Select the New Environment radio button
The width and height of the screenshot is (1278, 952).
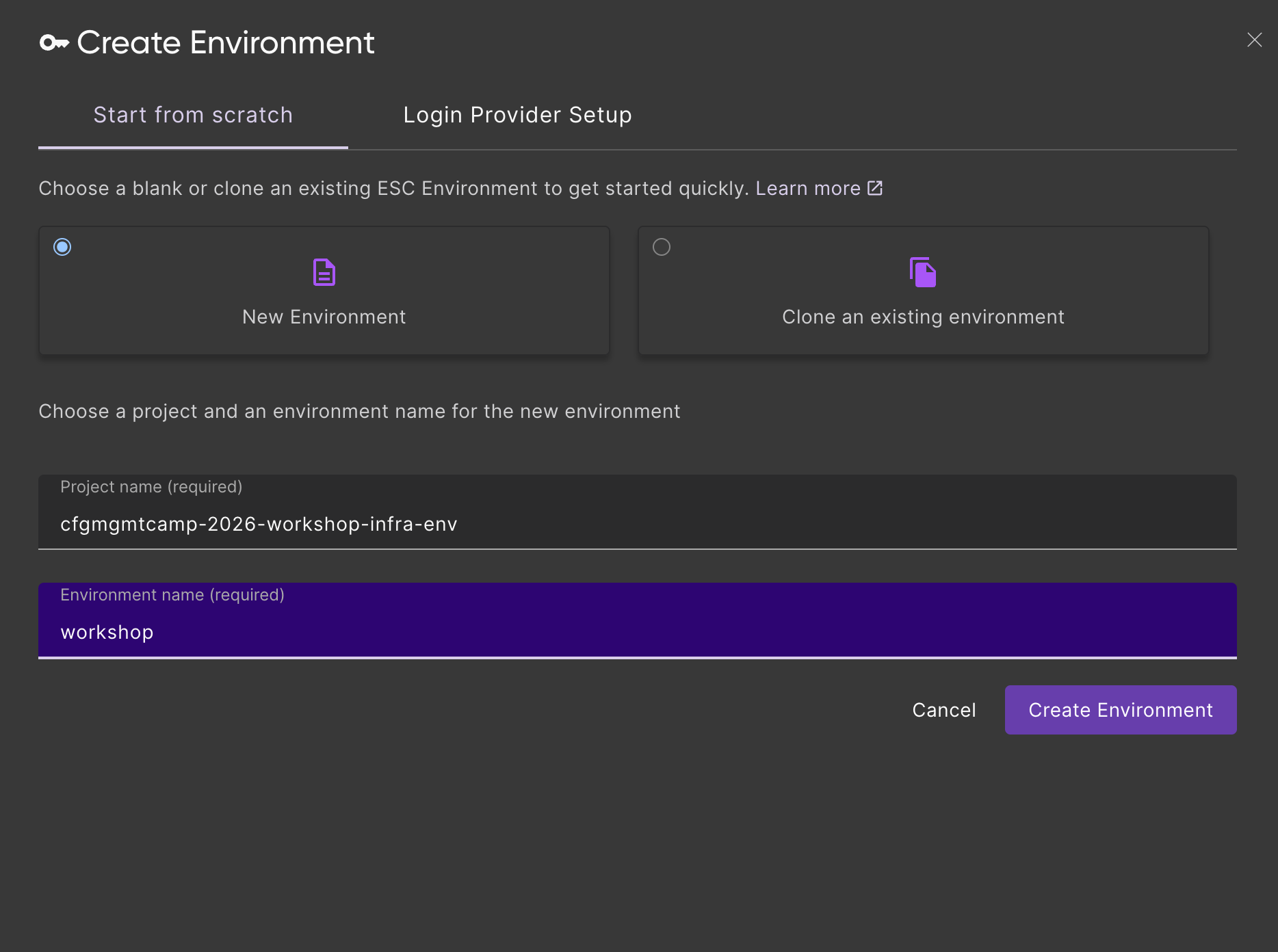[62, 247]
